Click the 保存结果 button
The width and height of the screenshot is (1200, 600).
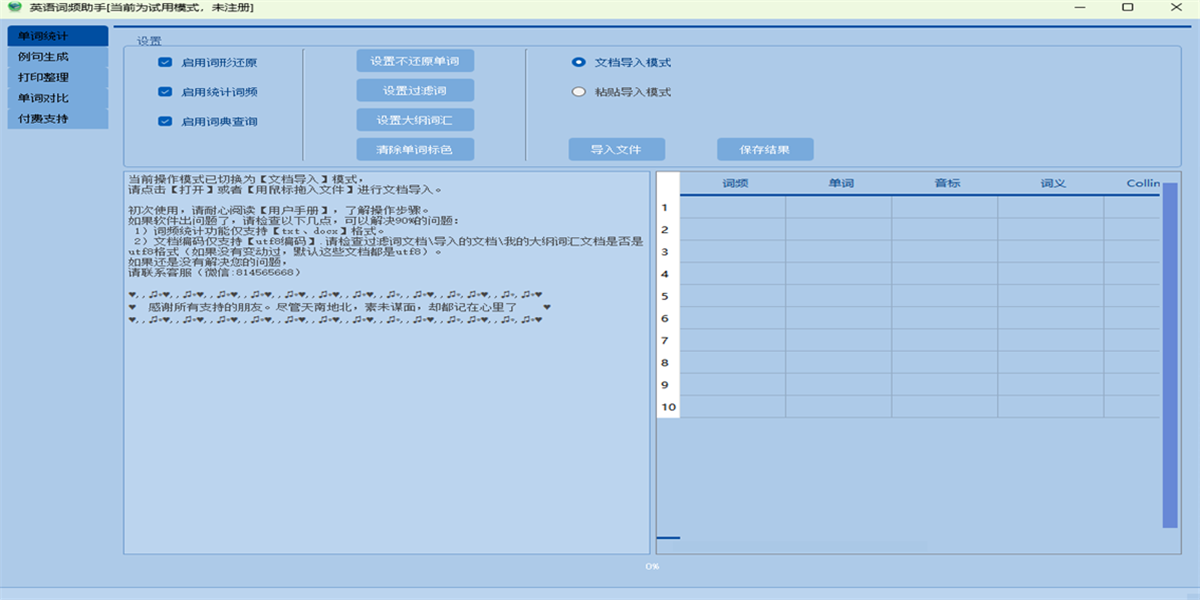coord(765,149)
